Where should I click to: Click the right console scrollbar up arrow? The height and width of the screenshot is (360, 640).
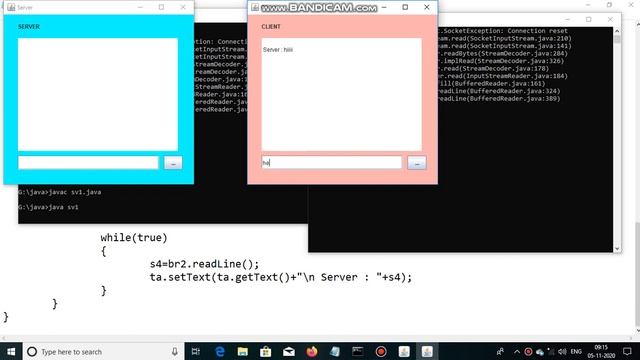tap(617, 31)
